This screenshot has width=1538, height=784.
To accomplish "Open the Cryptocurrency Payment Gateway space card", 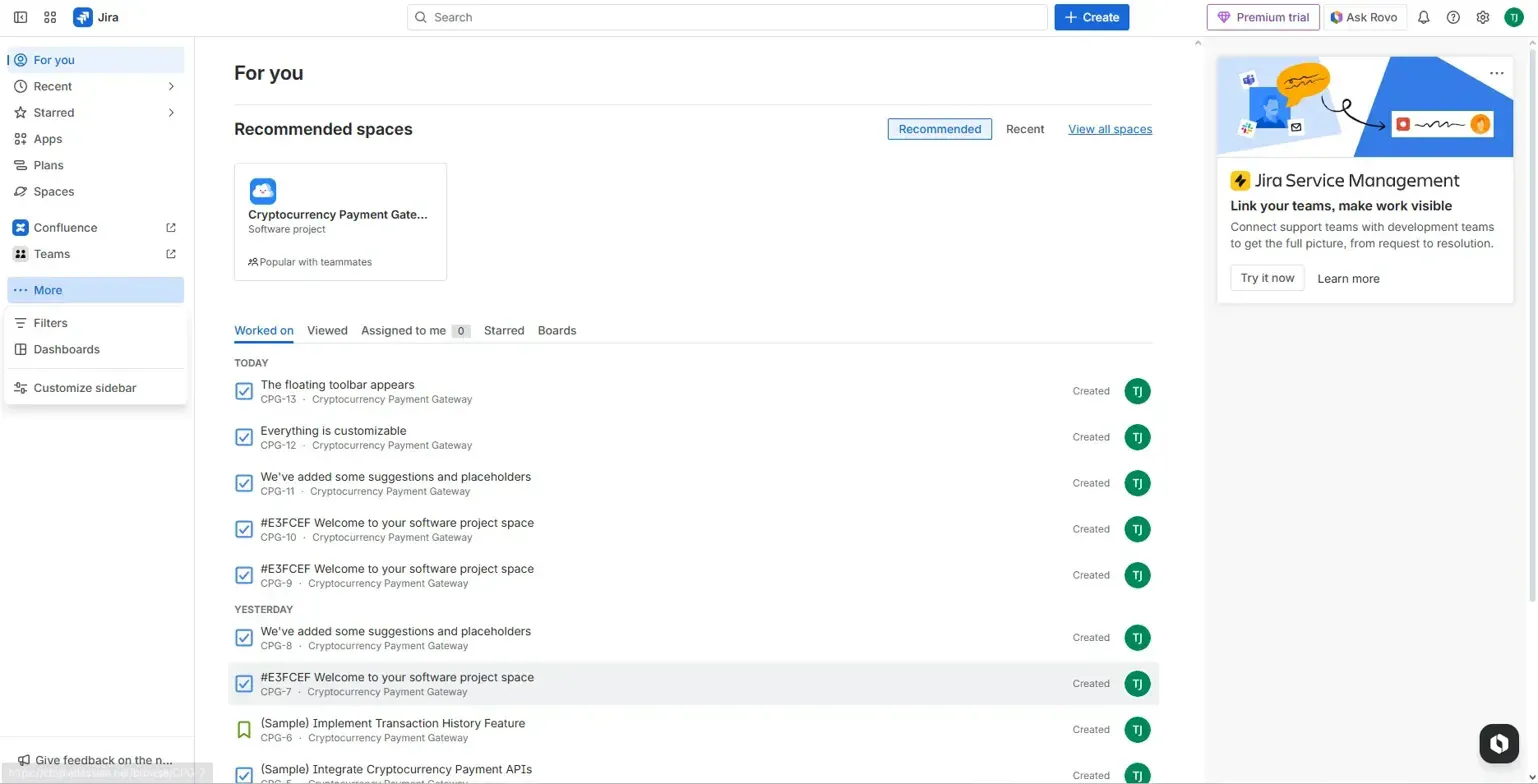I will 340,221.
